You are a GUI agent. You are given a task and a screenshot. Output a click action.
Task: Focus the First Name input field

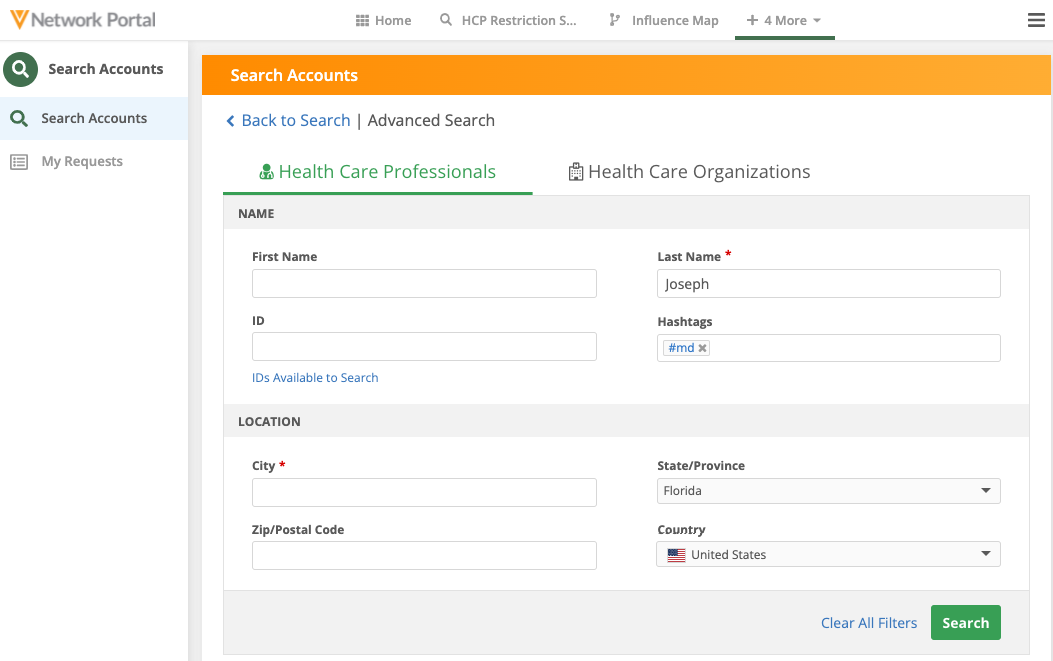(x=424, y=284)
